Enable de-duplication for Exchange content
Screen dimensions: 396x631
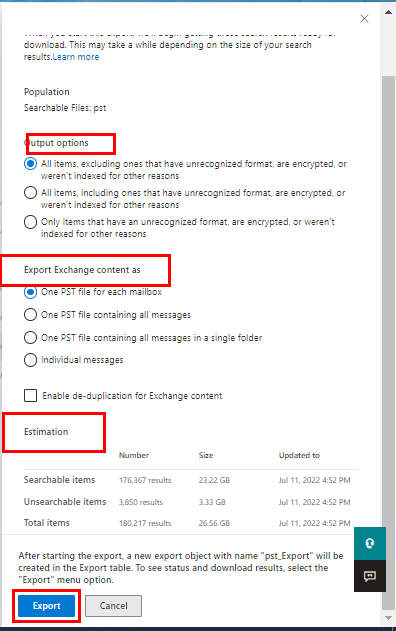(31, 396)
